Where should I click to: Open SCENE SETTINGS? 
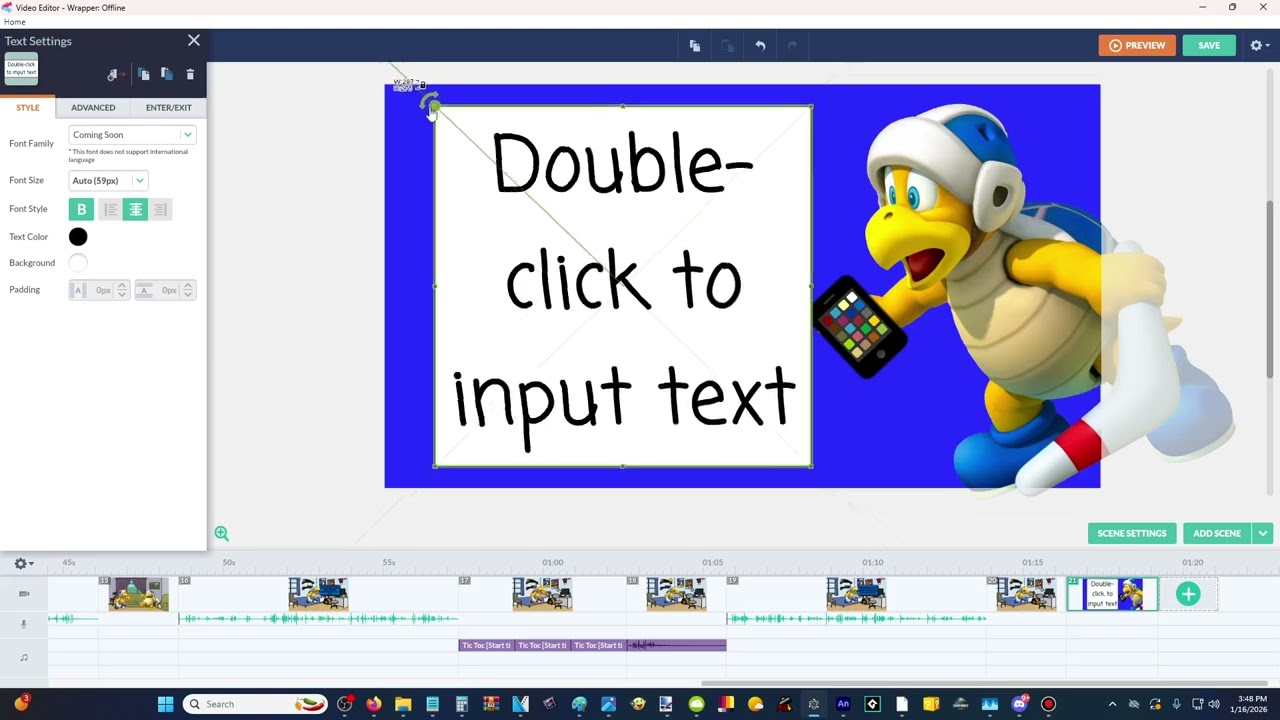(x=1132, y=533)
